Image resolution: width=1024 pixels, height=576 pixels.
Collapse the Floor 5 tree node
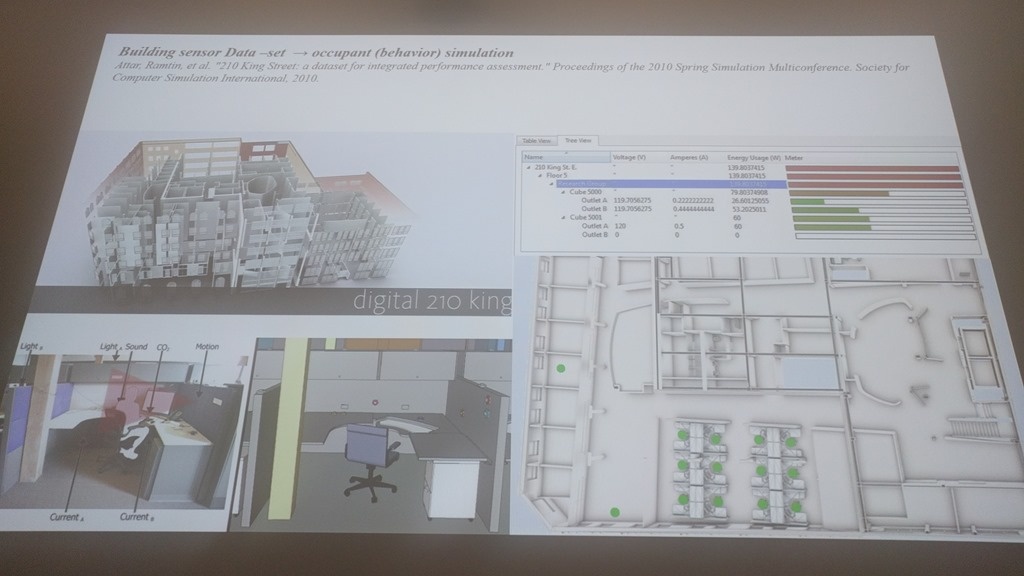click(x=540, y=175)
